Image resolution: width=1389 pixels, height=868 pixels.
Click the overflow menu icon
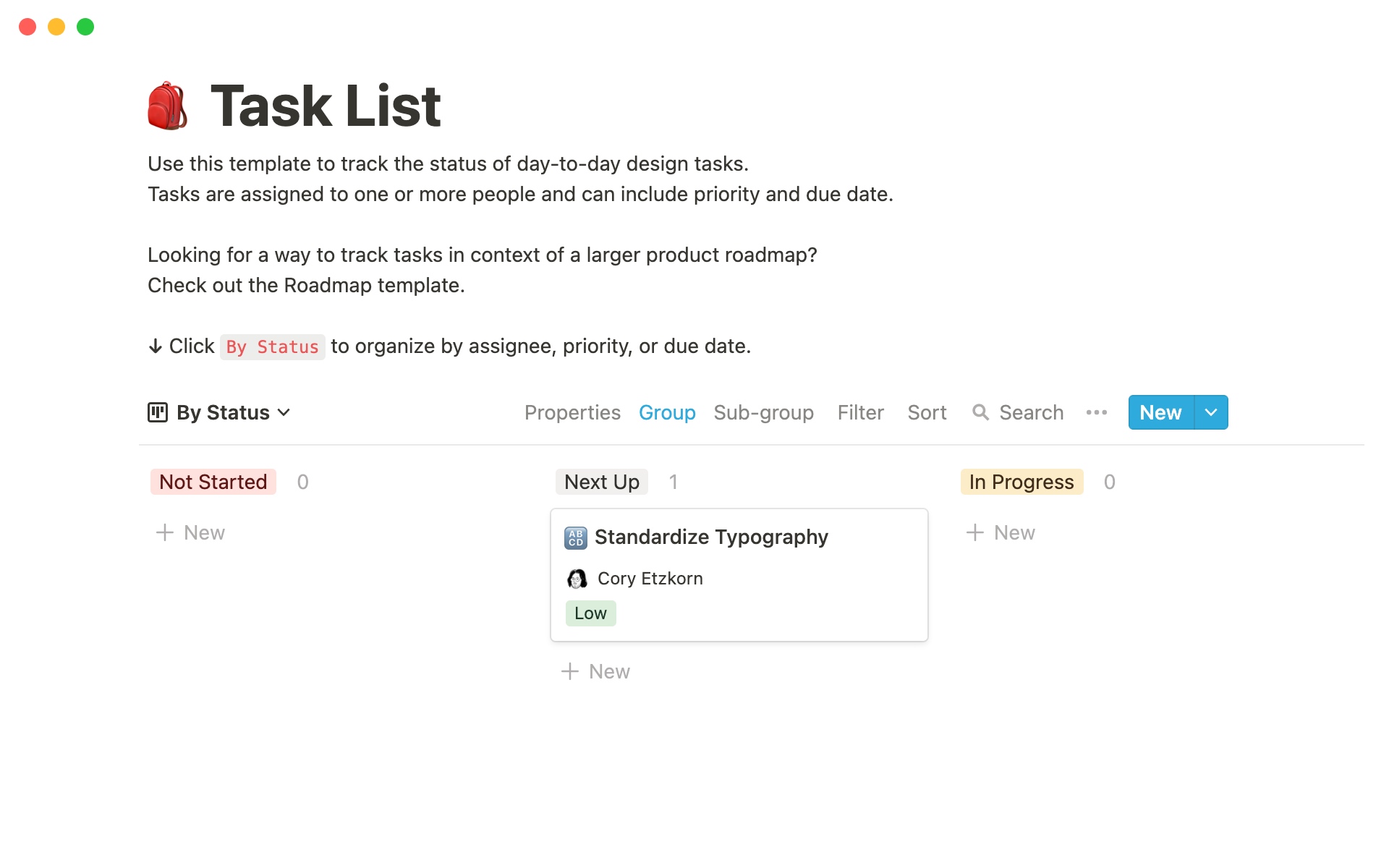pyautogui.click(x=1097, y=412)
